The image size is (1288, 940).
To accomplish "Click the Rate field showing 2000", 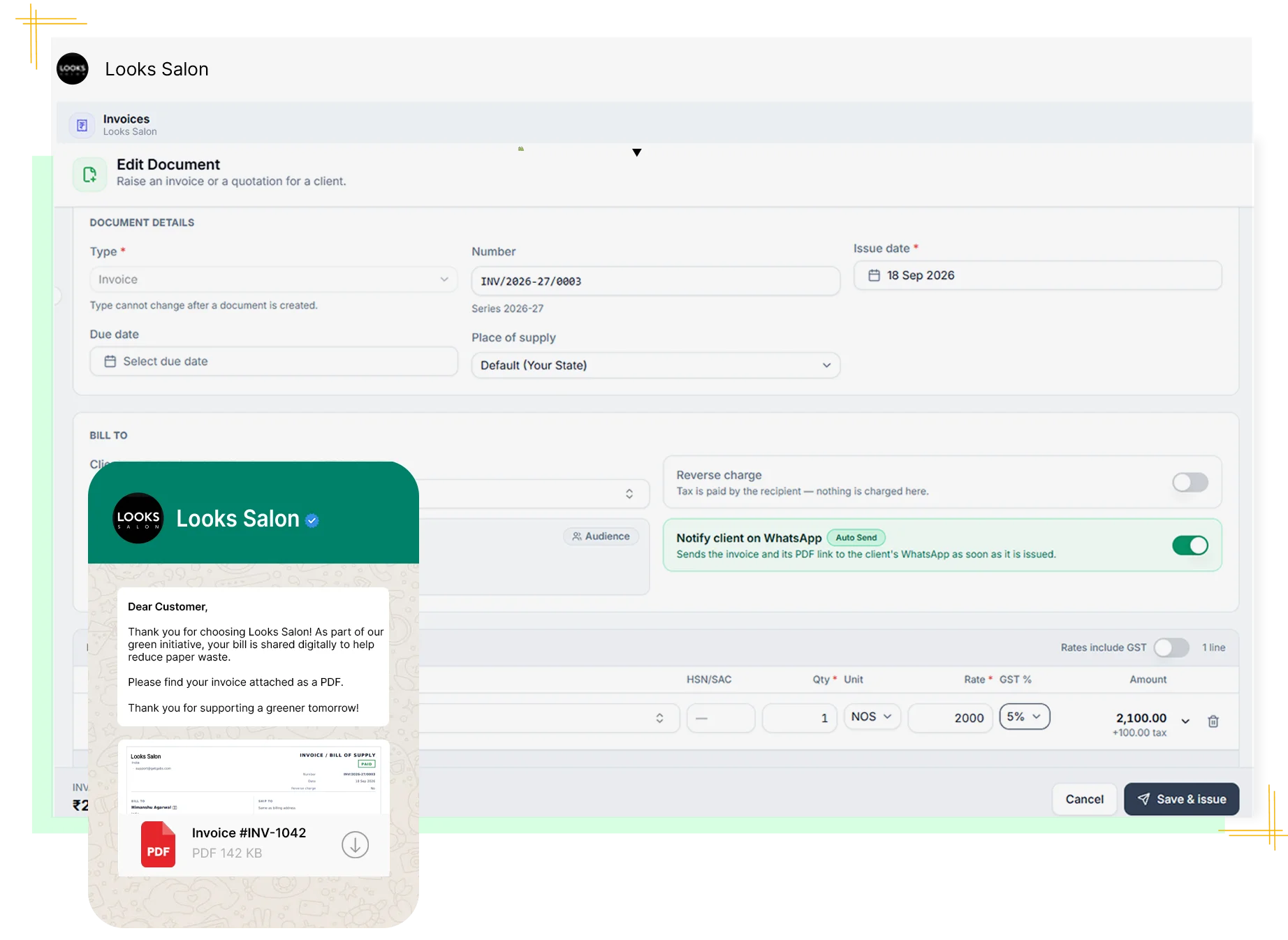I will click(x=950, y=718).
